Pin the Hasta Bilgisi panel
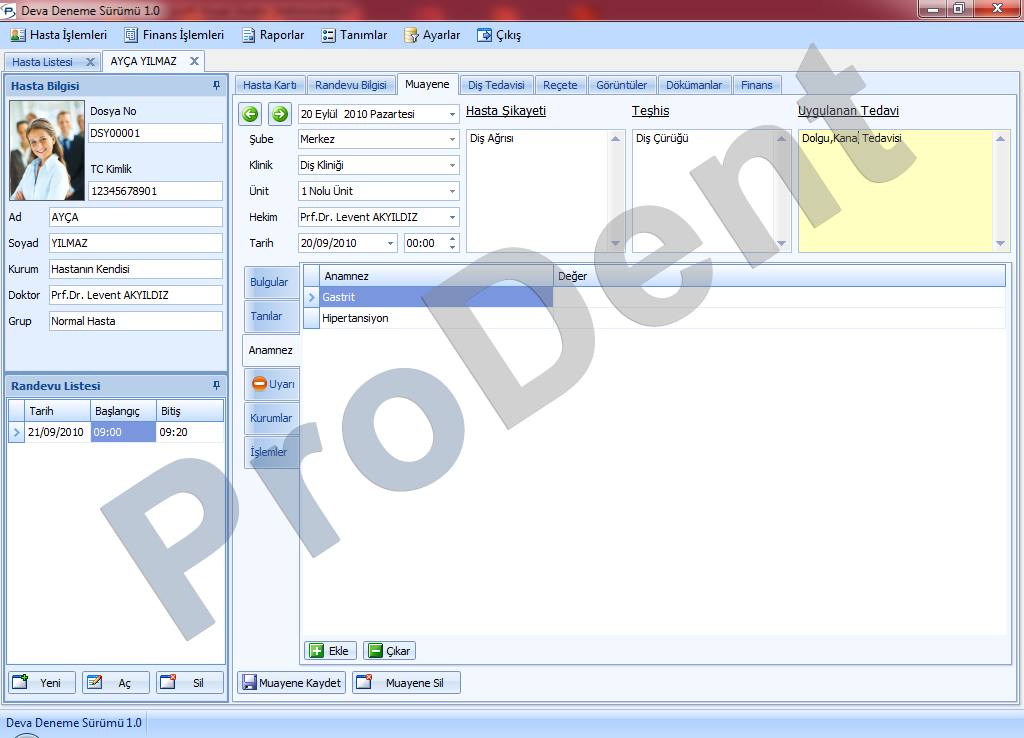This screenshot has height=738, width=1024. pyautogui.click(x=216, y=86)
